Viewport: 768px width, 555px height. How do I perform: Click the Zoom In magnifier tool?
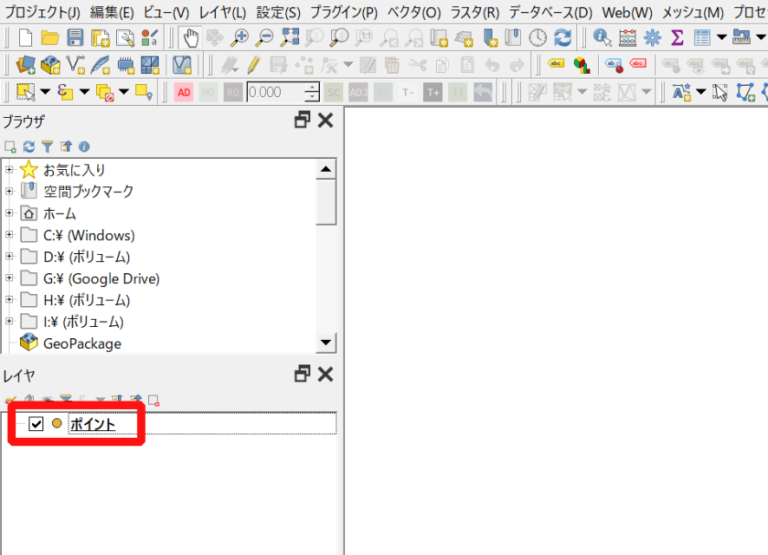(x=240, y=38)
